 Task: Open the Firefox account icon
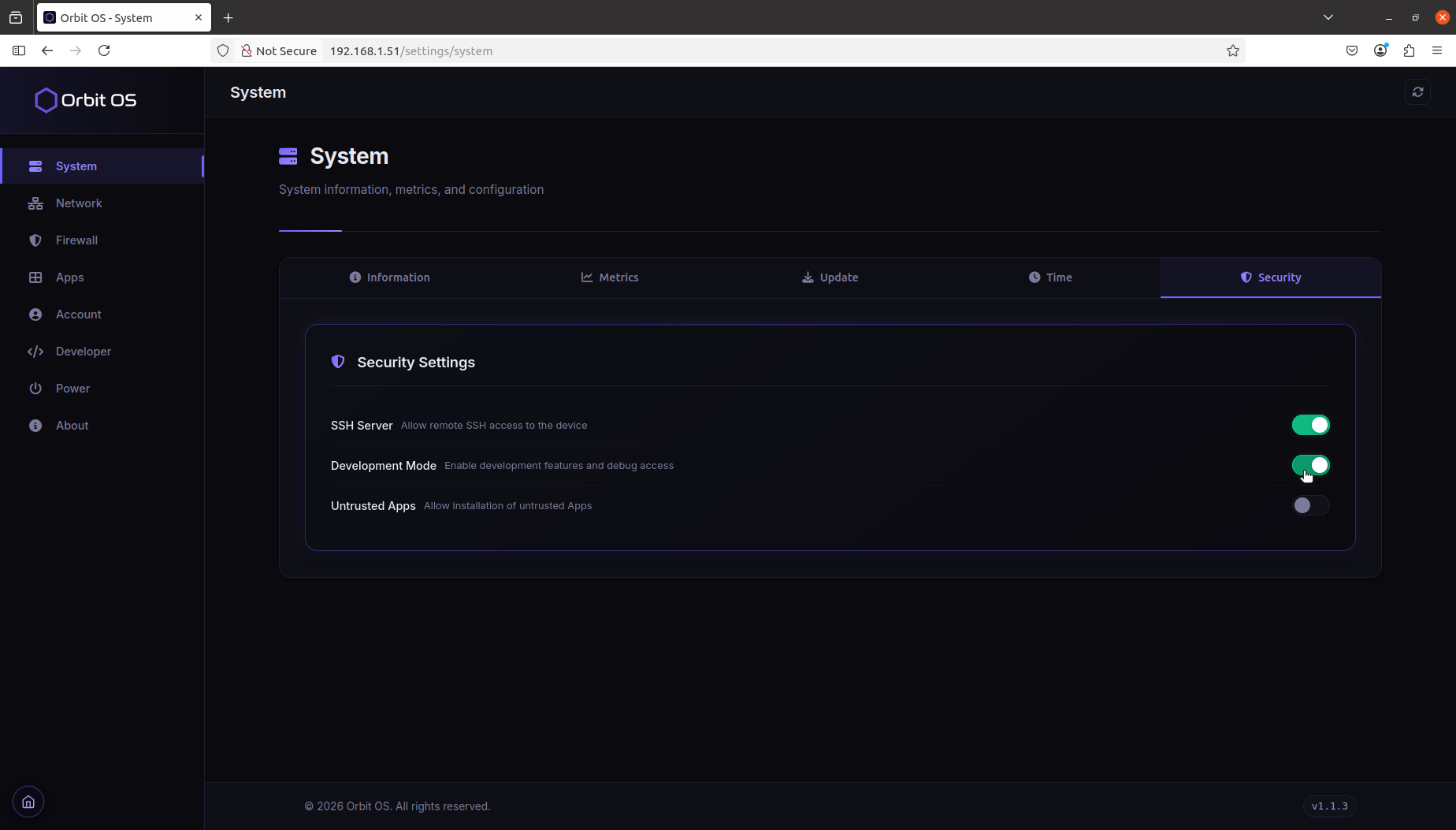pyautogui.click(x=1380, y=50)
